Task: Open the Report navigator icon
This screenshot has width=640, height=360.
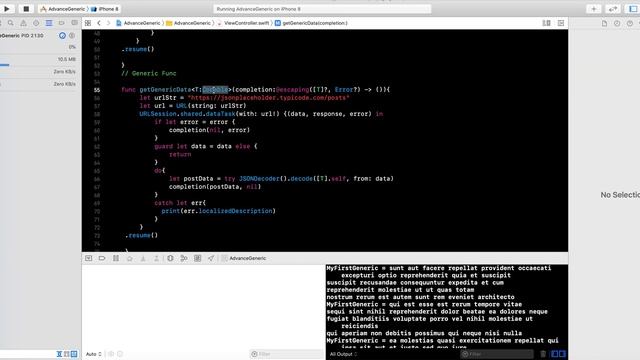Action: (74, 23)
